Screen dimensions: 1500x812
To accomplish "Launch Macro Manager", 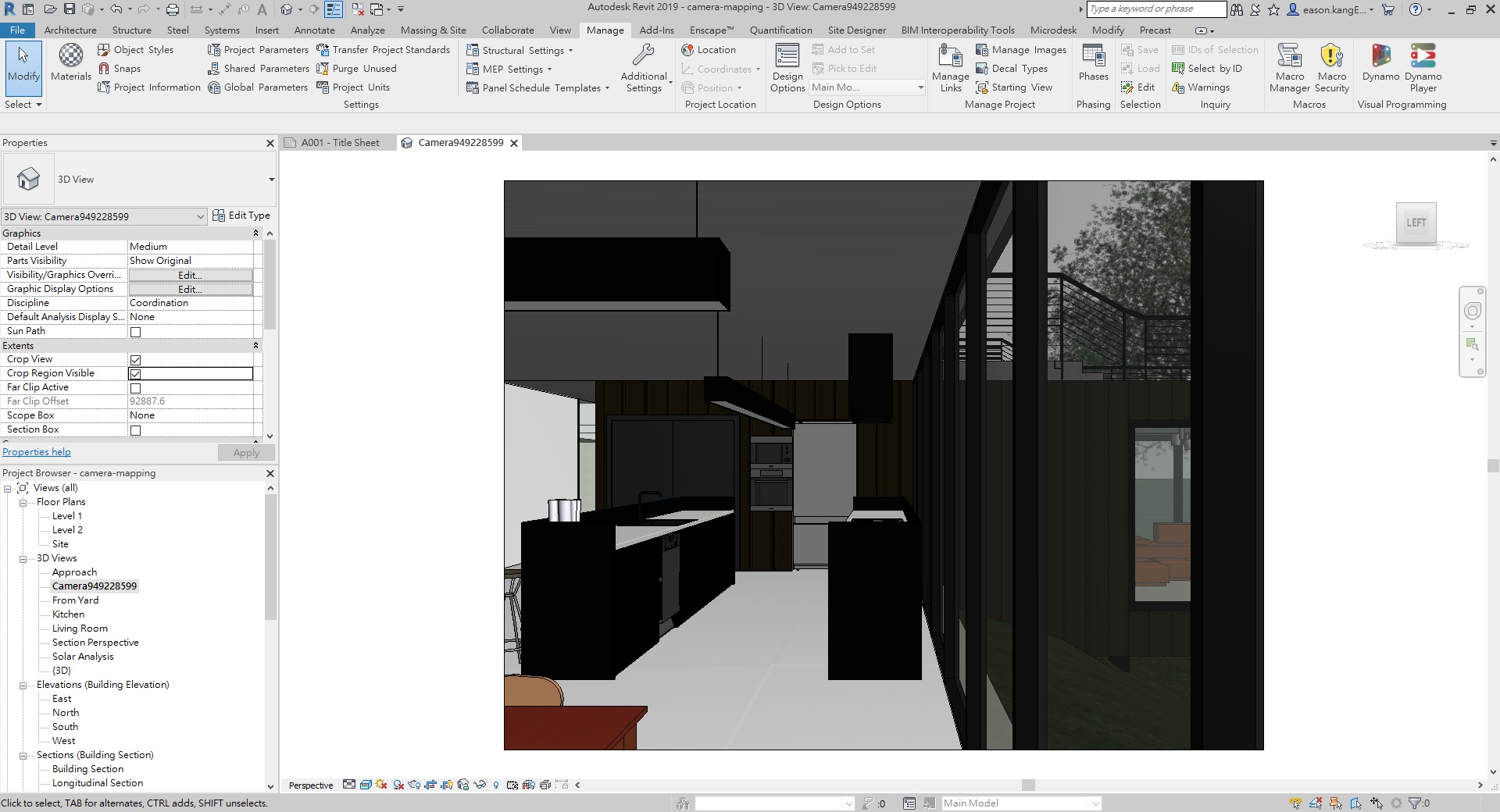I will point(1288,66).
